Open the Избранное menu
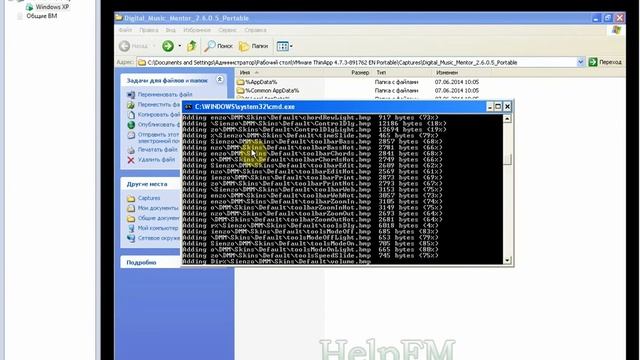The width and height of the screenshot is (640, 360). 197,30
